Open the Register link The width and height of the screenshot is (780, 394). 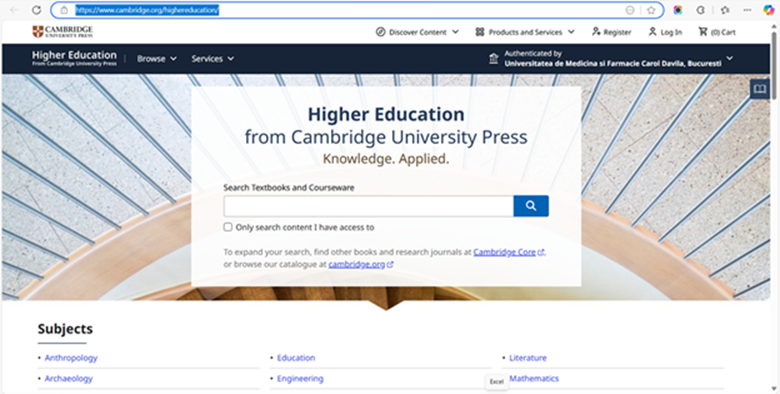click(611, 32)
